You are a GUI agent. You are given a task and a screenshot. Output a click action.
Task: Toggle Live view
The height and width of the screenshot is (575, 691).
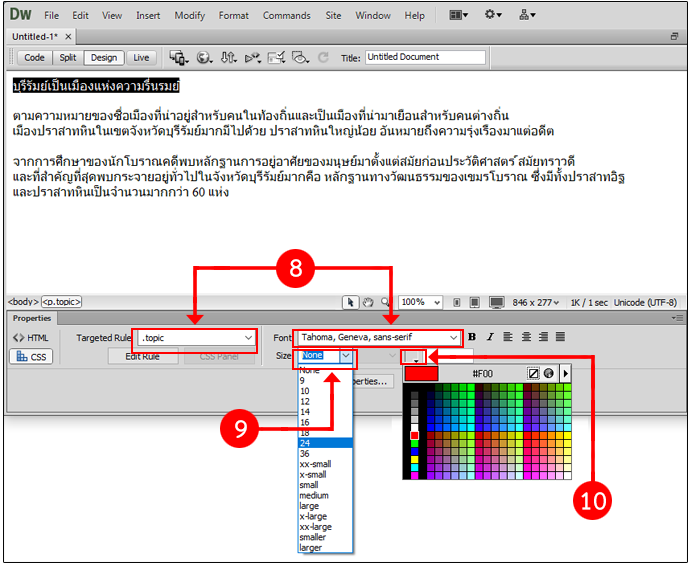pyautogui.click(x=141, y=58)
